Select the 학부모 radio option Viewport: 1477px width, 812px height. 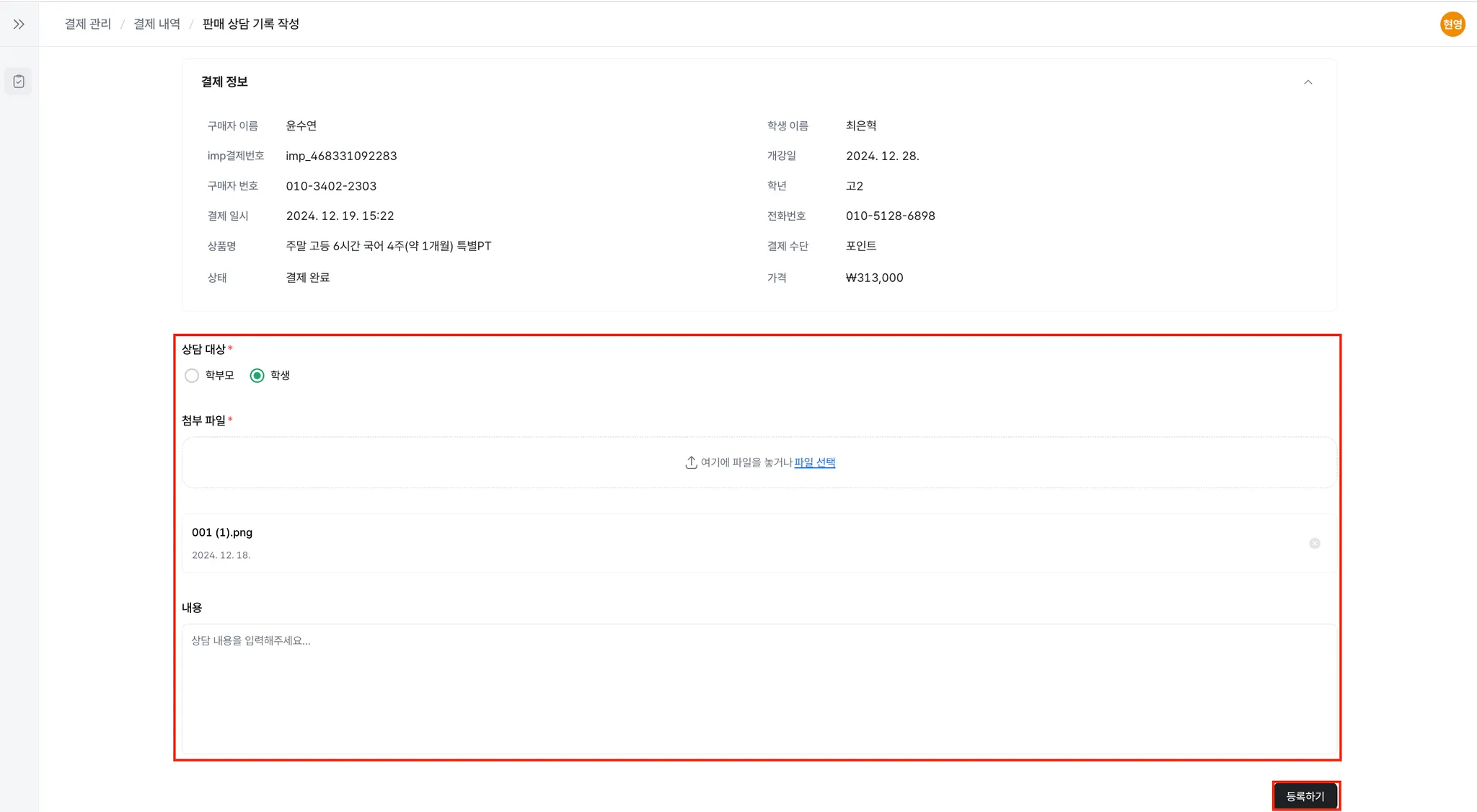(192, 376)
